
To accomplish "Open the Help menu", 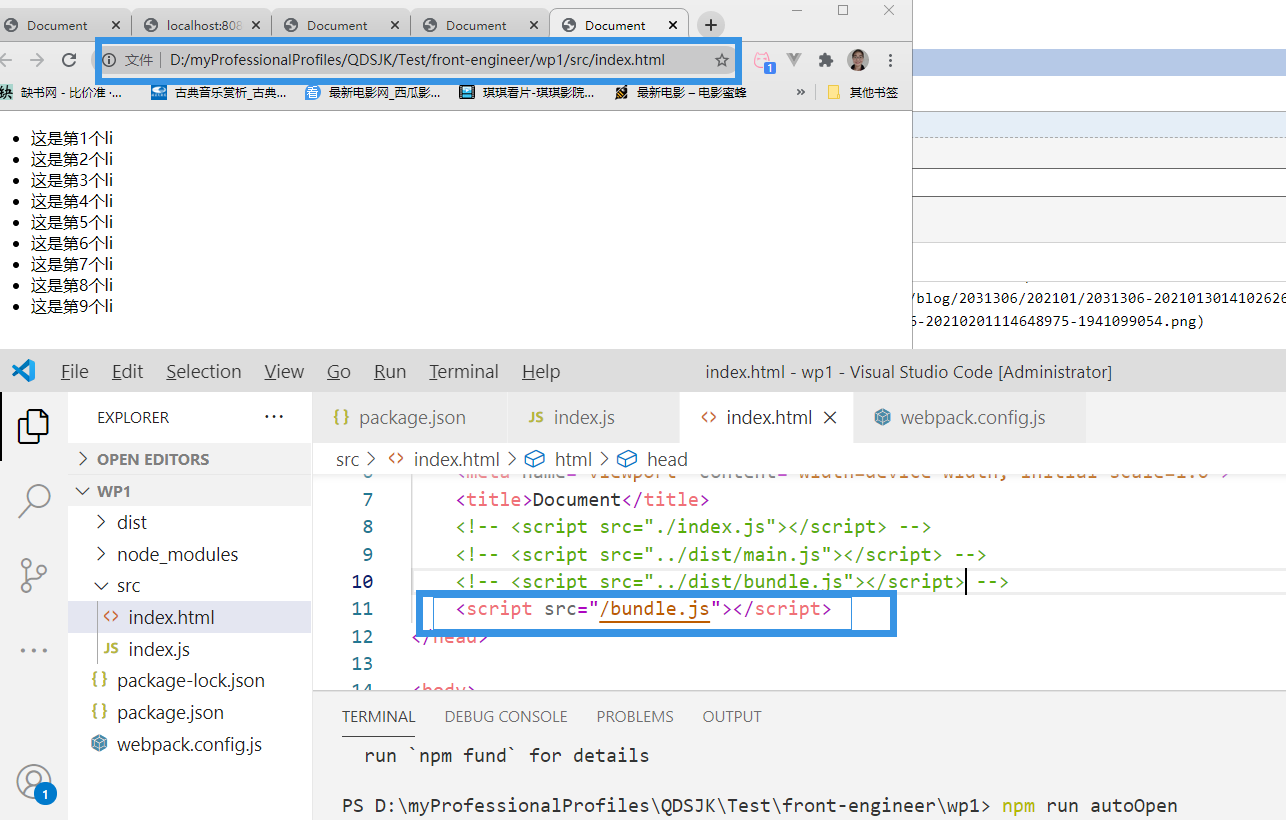I will click(x=541, y=372).
